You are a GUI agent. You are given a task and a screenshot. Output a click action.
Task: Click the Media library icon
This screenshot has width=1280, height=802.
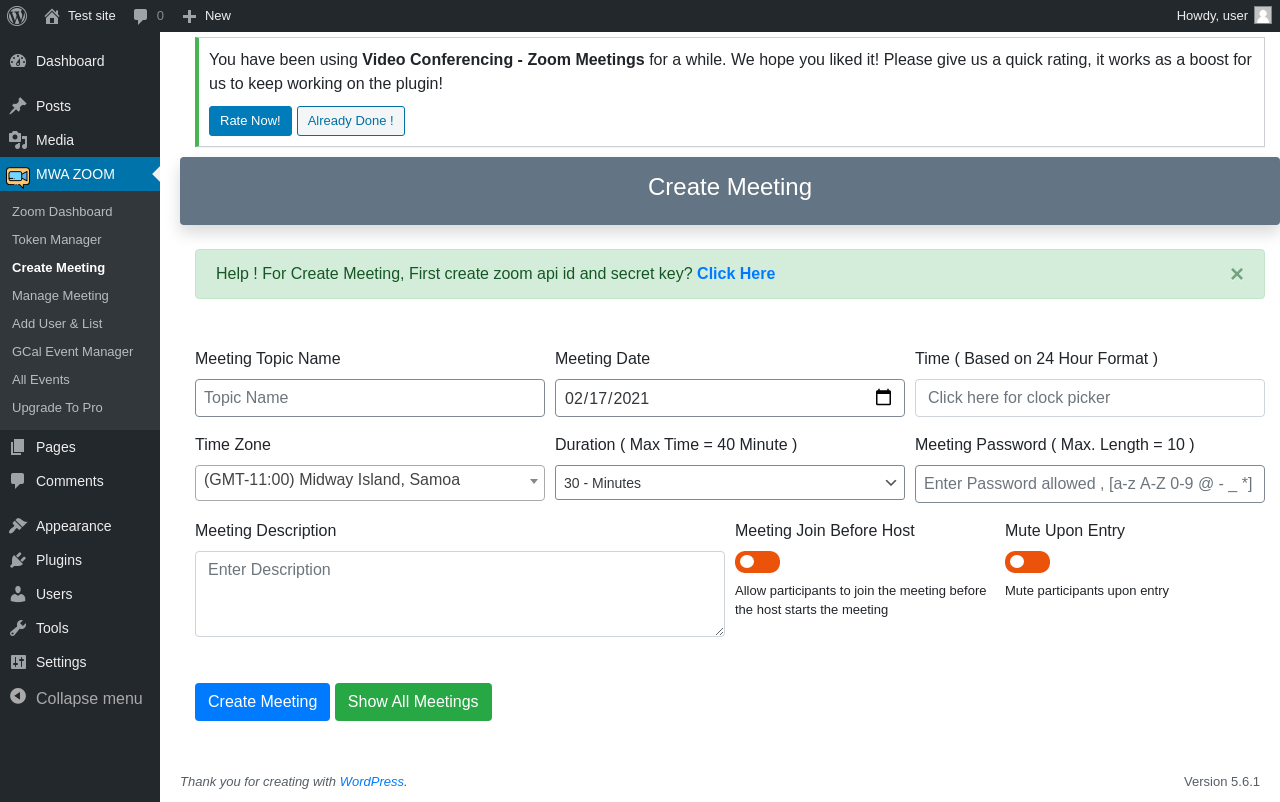pos(18,140)
